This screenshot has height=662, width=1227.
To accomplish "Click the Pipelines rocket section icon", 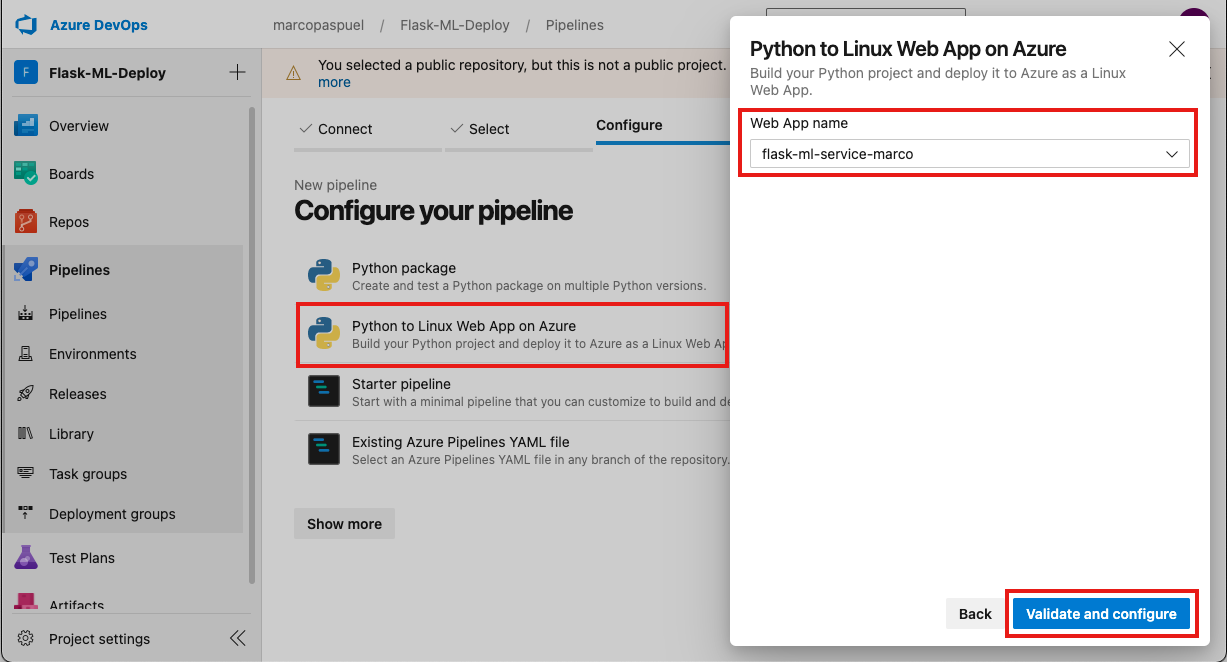I will (26, 270).
